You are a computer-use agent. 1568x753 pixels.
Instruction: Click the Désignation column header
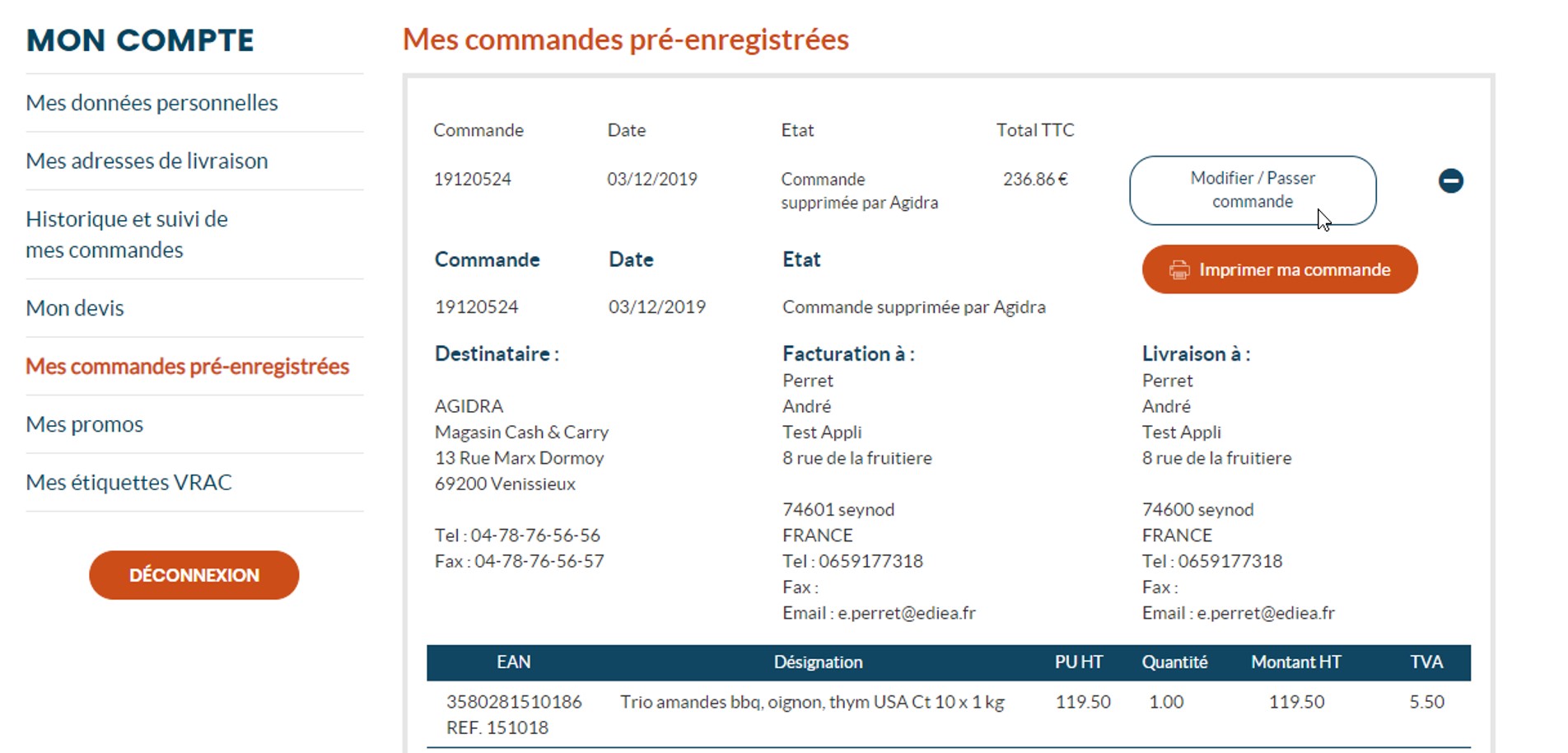click(x=818, y=662)
